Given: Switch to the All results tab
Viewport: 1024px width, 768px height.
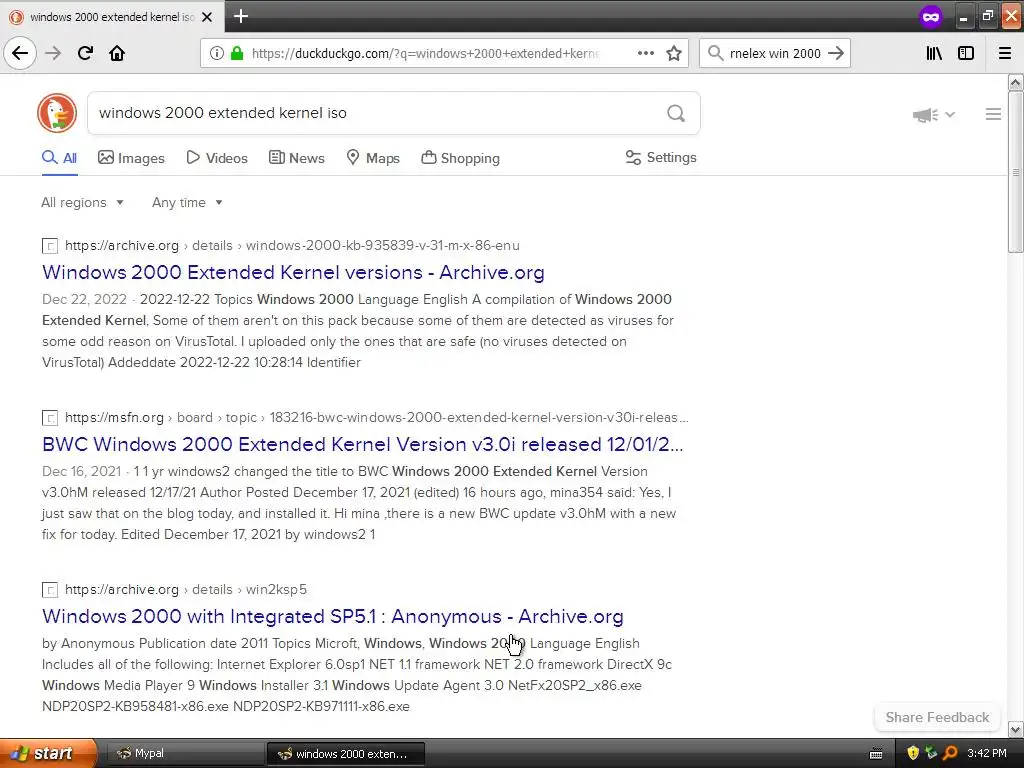Looking at the screenshot, I should 59,158.
